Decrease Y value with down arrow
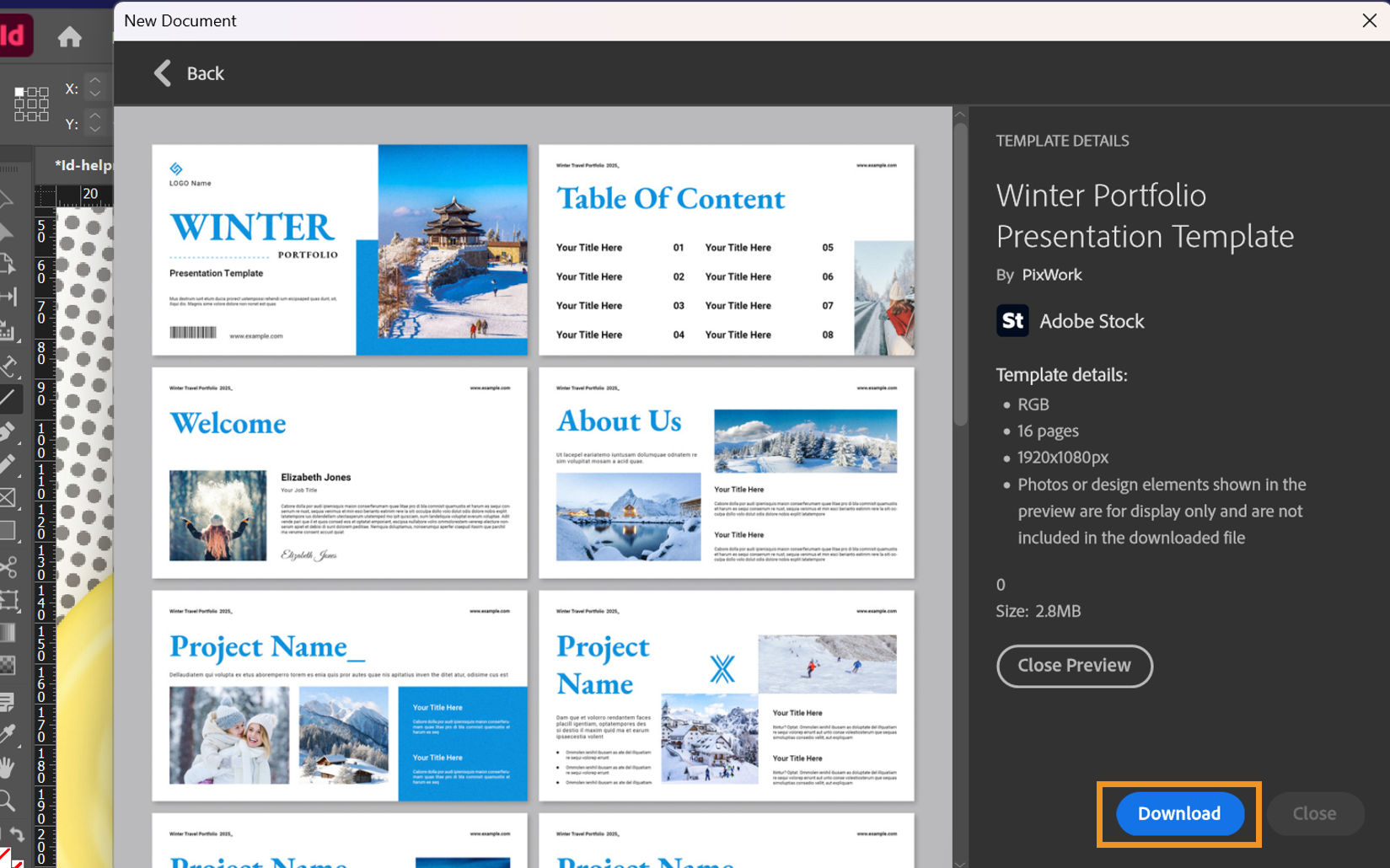 (95, 129)
